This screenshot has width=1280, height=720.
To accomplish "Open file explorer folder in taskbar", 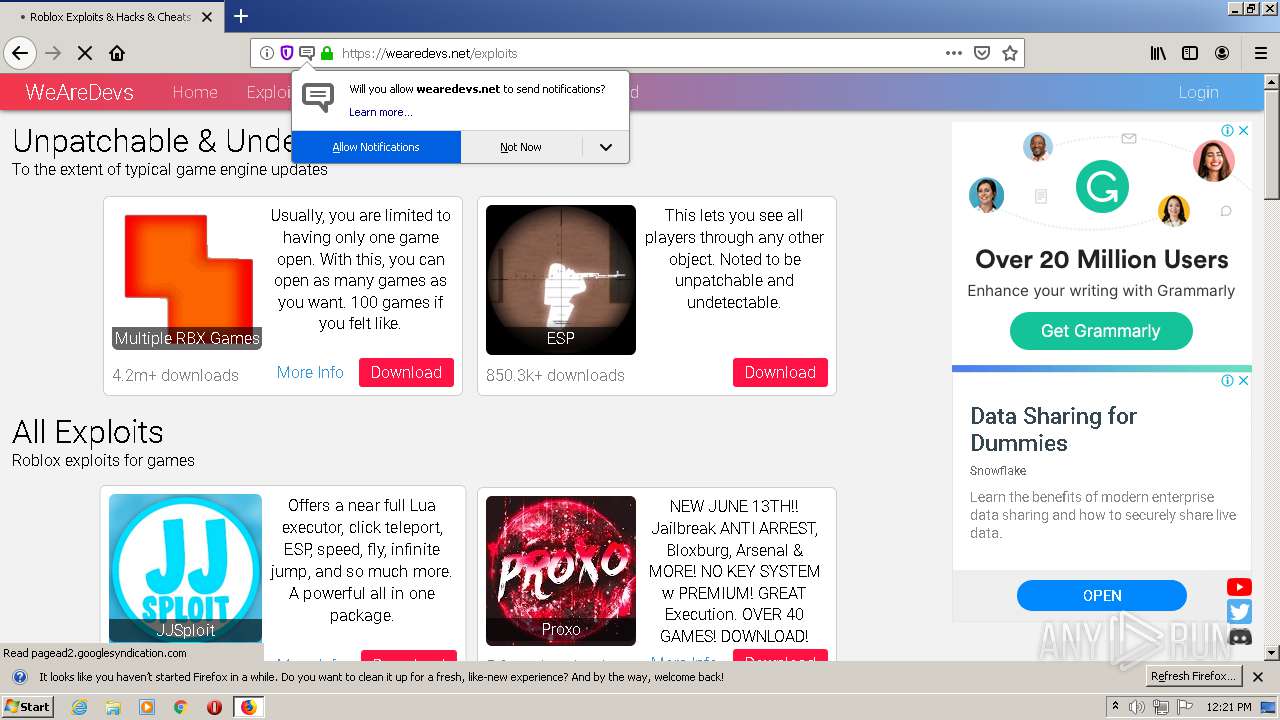I will [x=113, y=707].
